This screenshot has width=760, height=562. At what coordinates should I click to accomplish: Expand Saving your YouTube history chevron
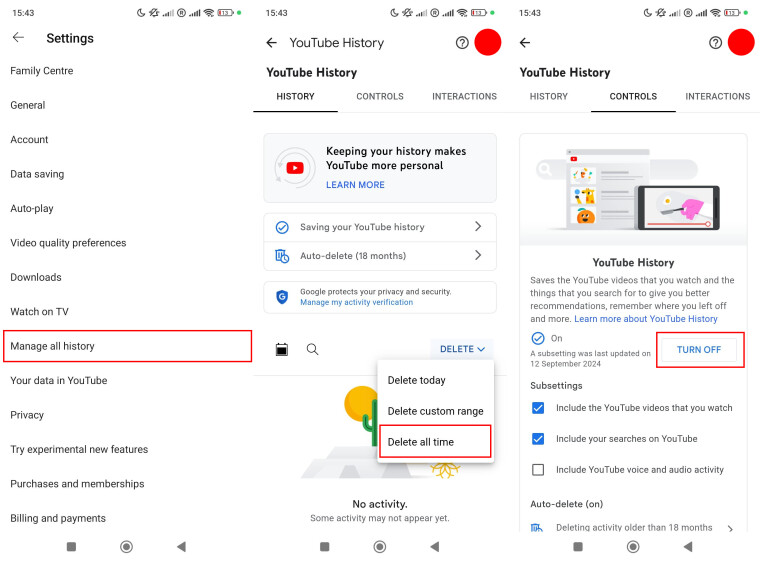(x=478, y=226)
